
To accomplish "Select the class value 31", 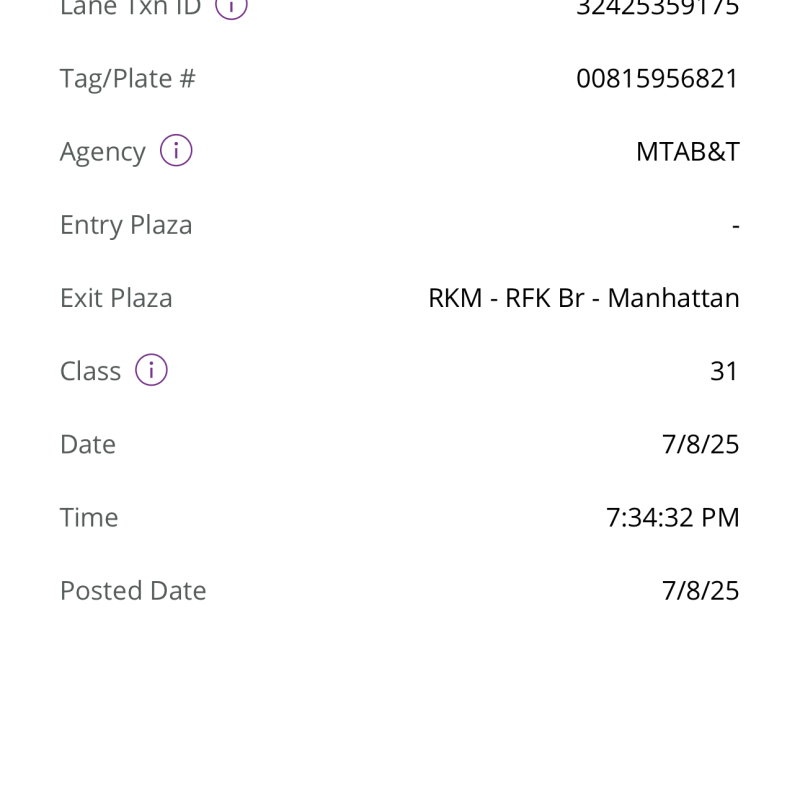I will pyautogui.click(x=723, y=371).
